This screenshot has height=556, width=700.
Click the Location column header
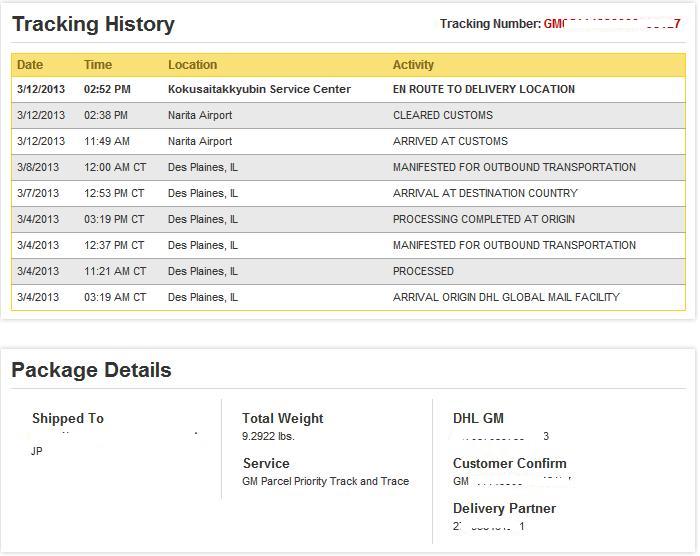192,65
